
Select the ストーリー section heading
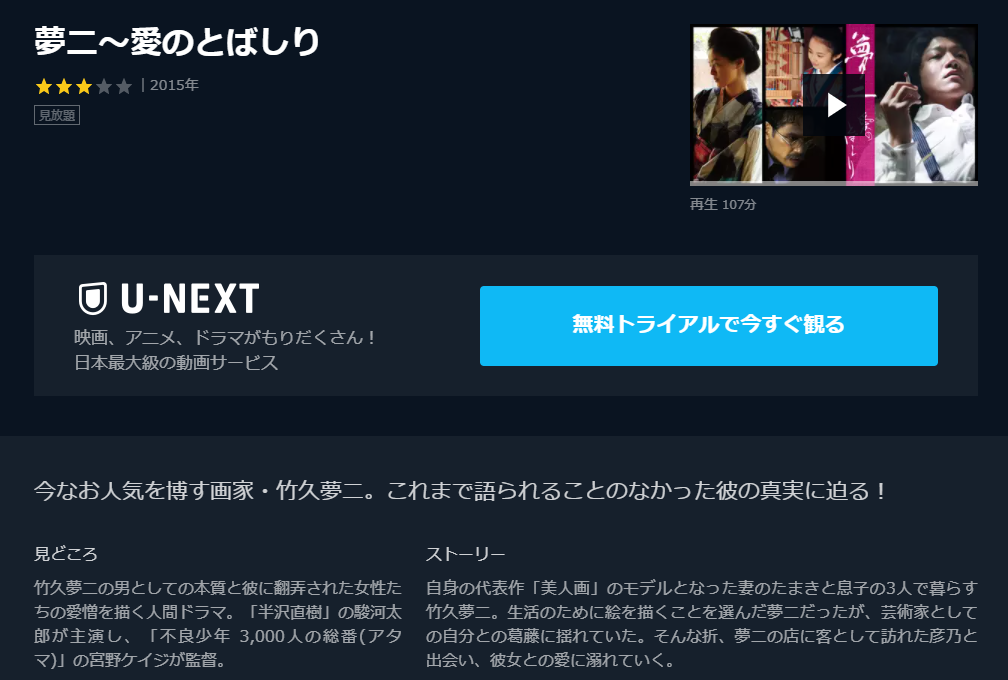pos(465,553)
